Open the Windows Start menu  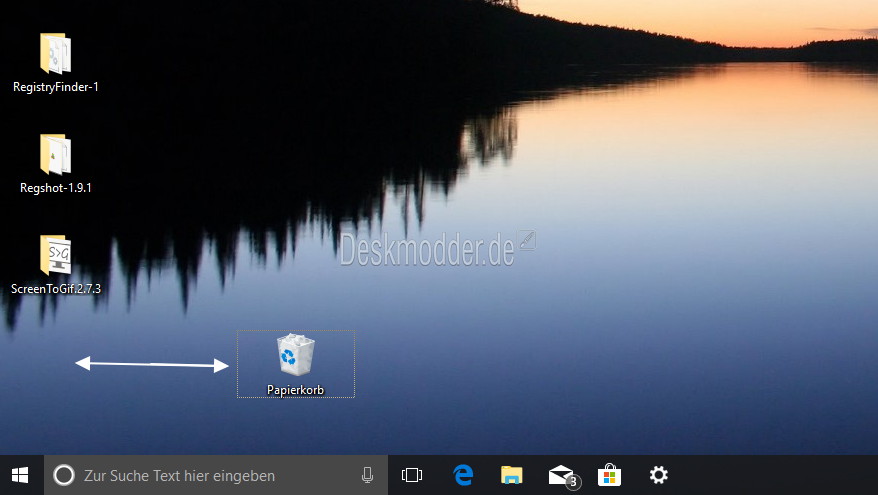pos(20,475)
